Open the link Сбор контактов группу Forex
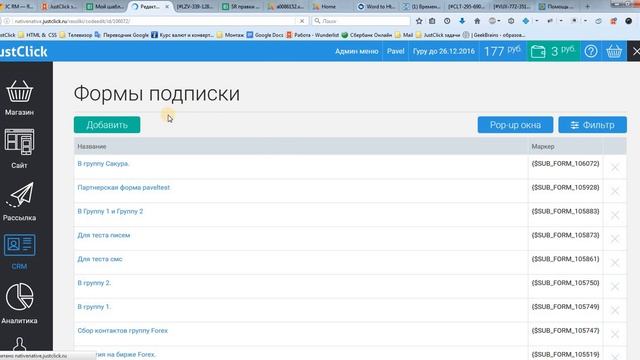The width and height of the screenshot is (640, 360). click(123, 331)
